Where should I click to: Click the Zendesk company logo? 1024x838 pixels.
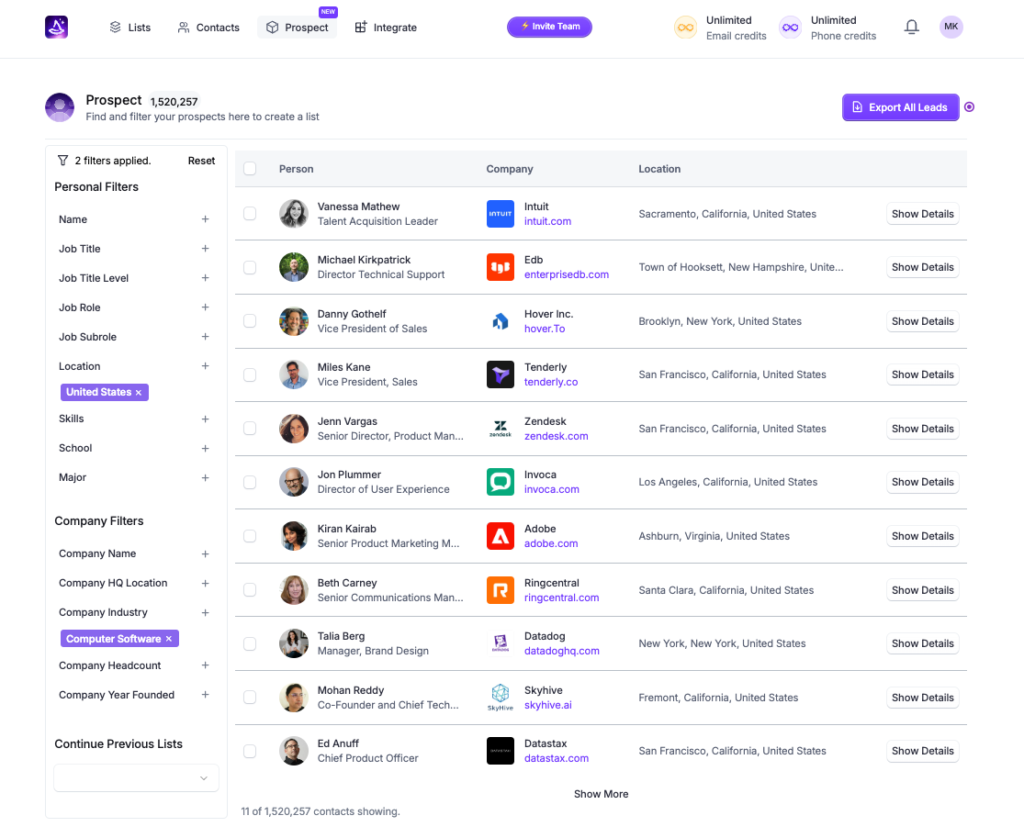[x=500, y=428]
